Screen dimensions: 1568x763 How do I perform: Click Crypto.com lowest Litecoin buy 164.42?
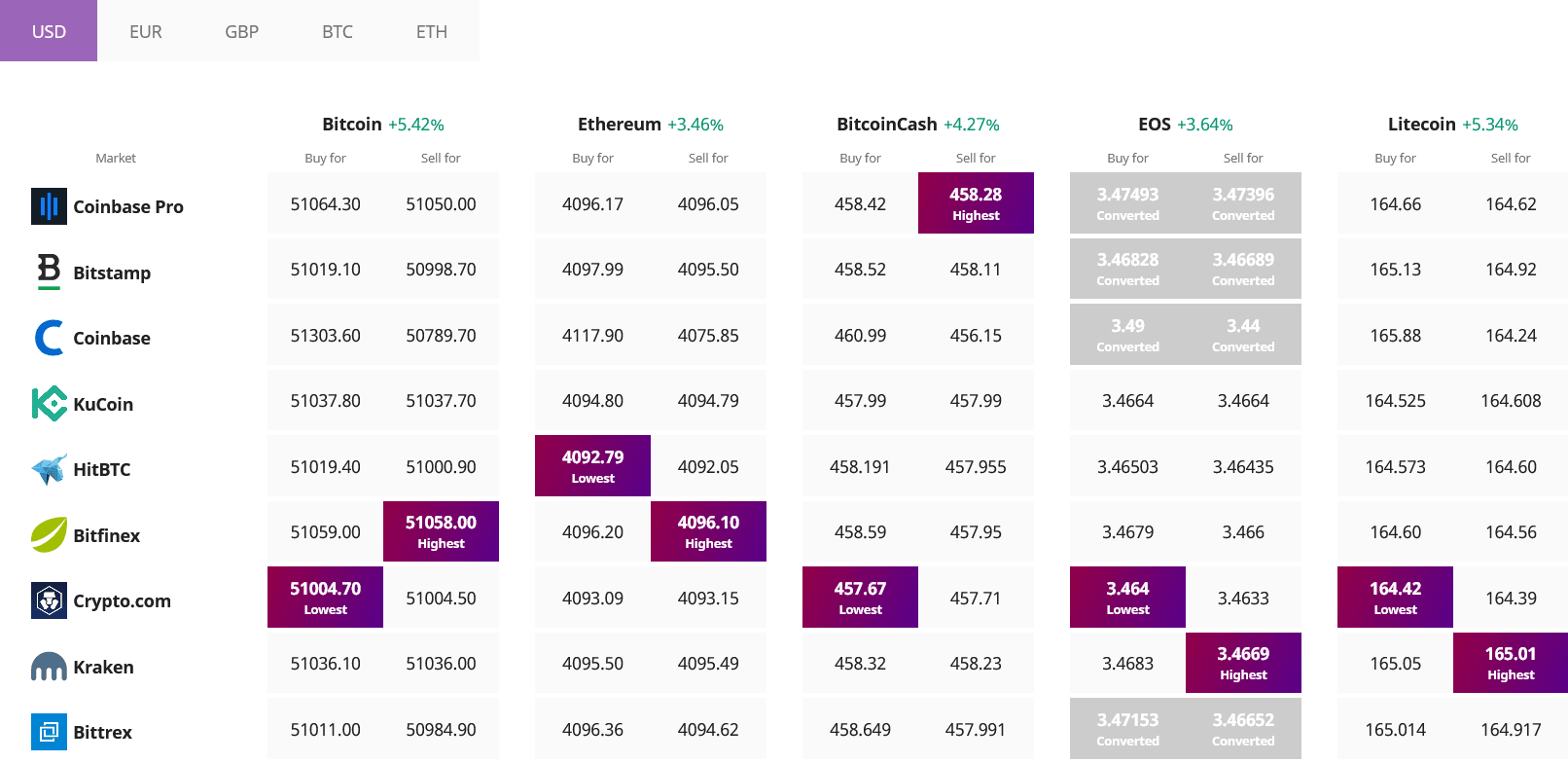[x=1395, y=598]
